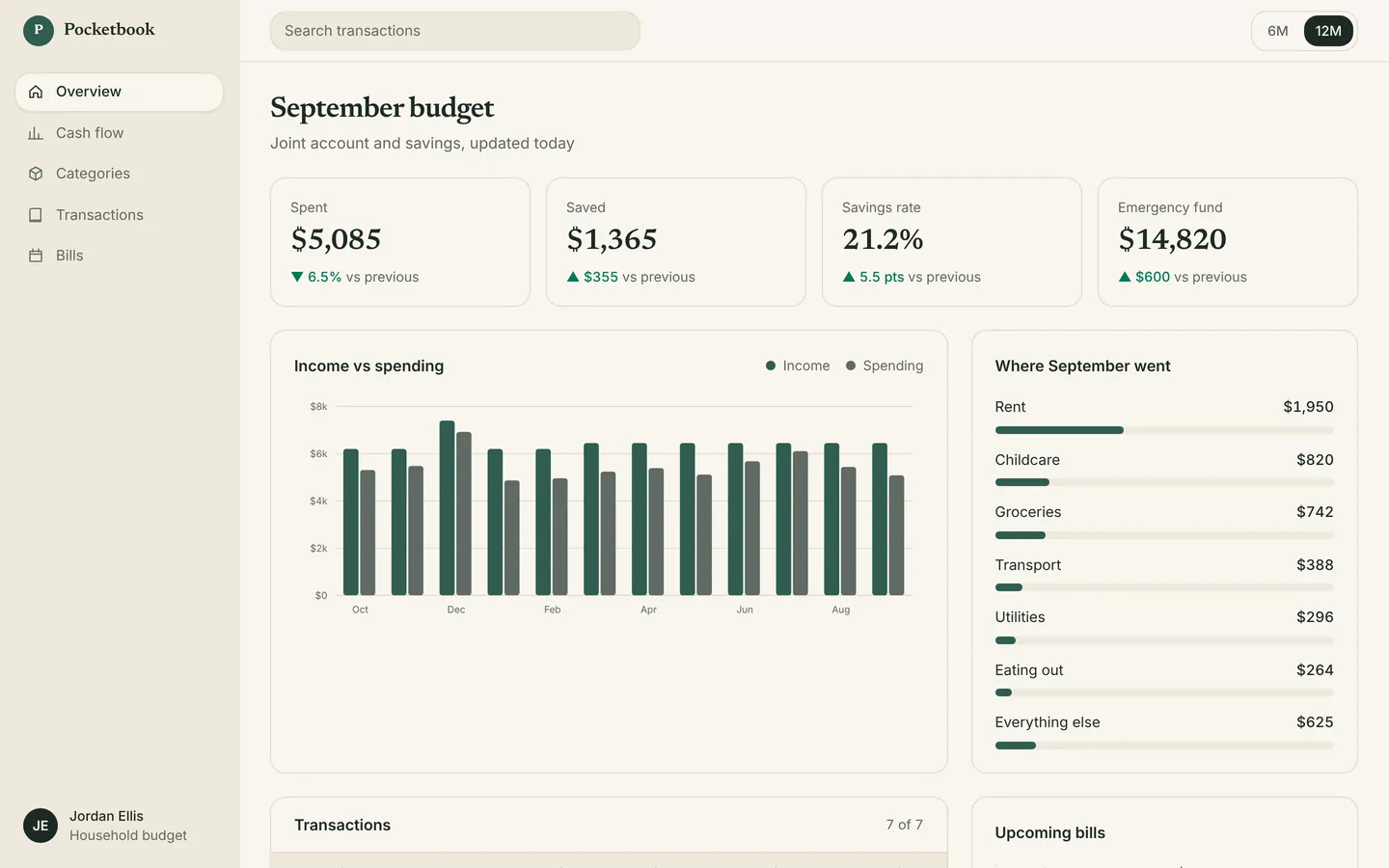Click the "Income vs spending" chart title

(x=368, y=366)
